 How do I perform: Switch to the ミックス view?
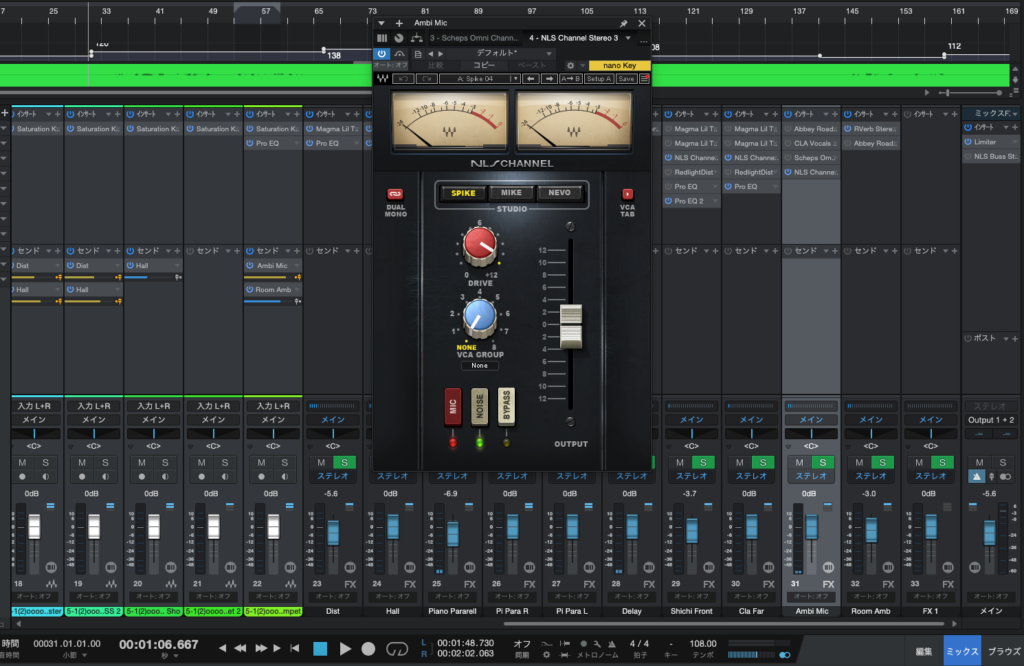pos(962,651)
